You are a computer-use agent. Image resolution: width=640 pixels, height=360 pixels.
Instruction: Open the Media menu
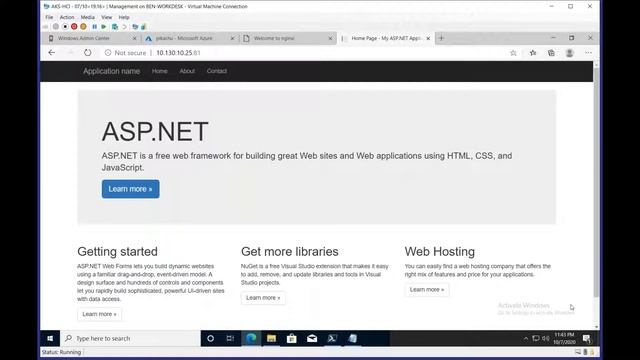87,17
